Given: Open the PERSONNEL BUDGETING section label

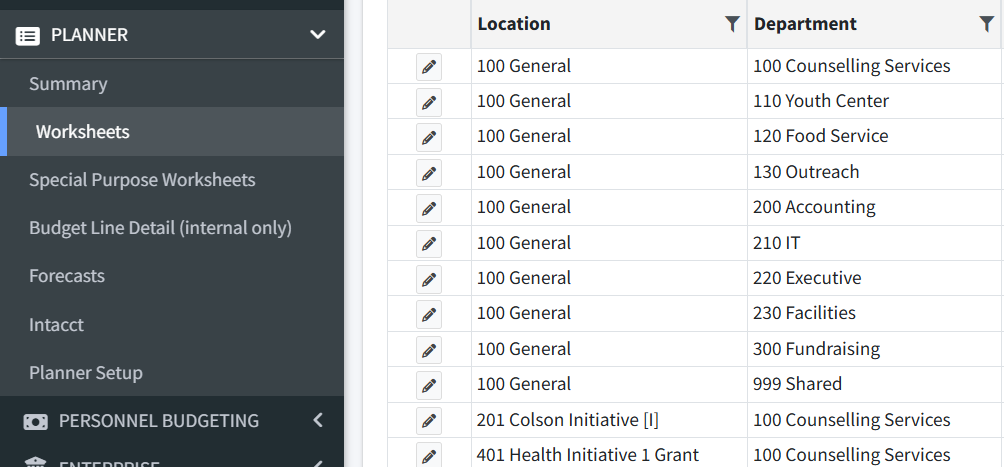Looking at the screenshot, I should pyautogui.click(x=159, y=421).
